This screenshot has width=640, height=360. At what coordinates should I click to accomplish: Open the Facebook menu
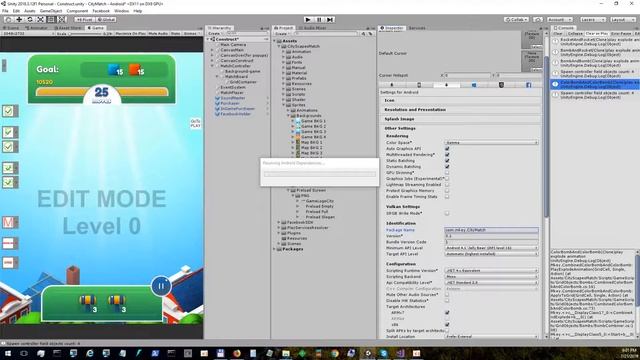[101, 11]
